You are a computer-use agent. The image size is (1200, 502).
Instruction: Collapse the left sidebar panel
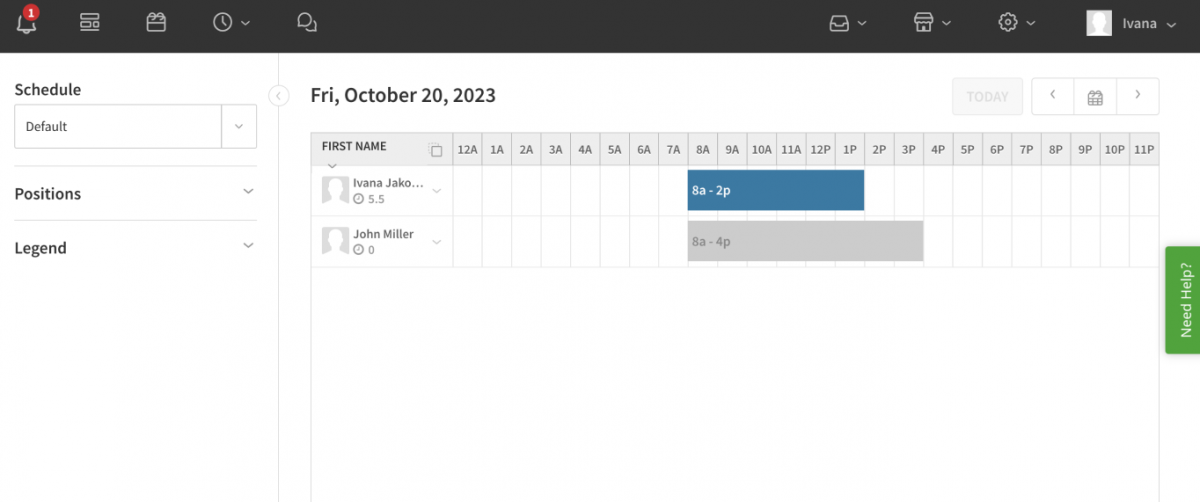[x=279, y=95]
